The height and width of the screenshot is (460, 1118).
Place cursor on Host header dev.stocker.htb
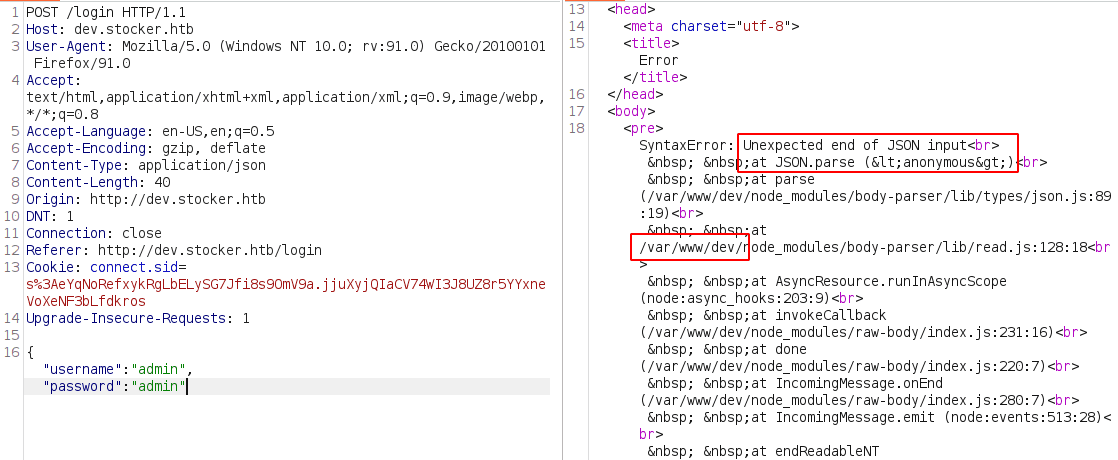coord(118,28)
